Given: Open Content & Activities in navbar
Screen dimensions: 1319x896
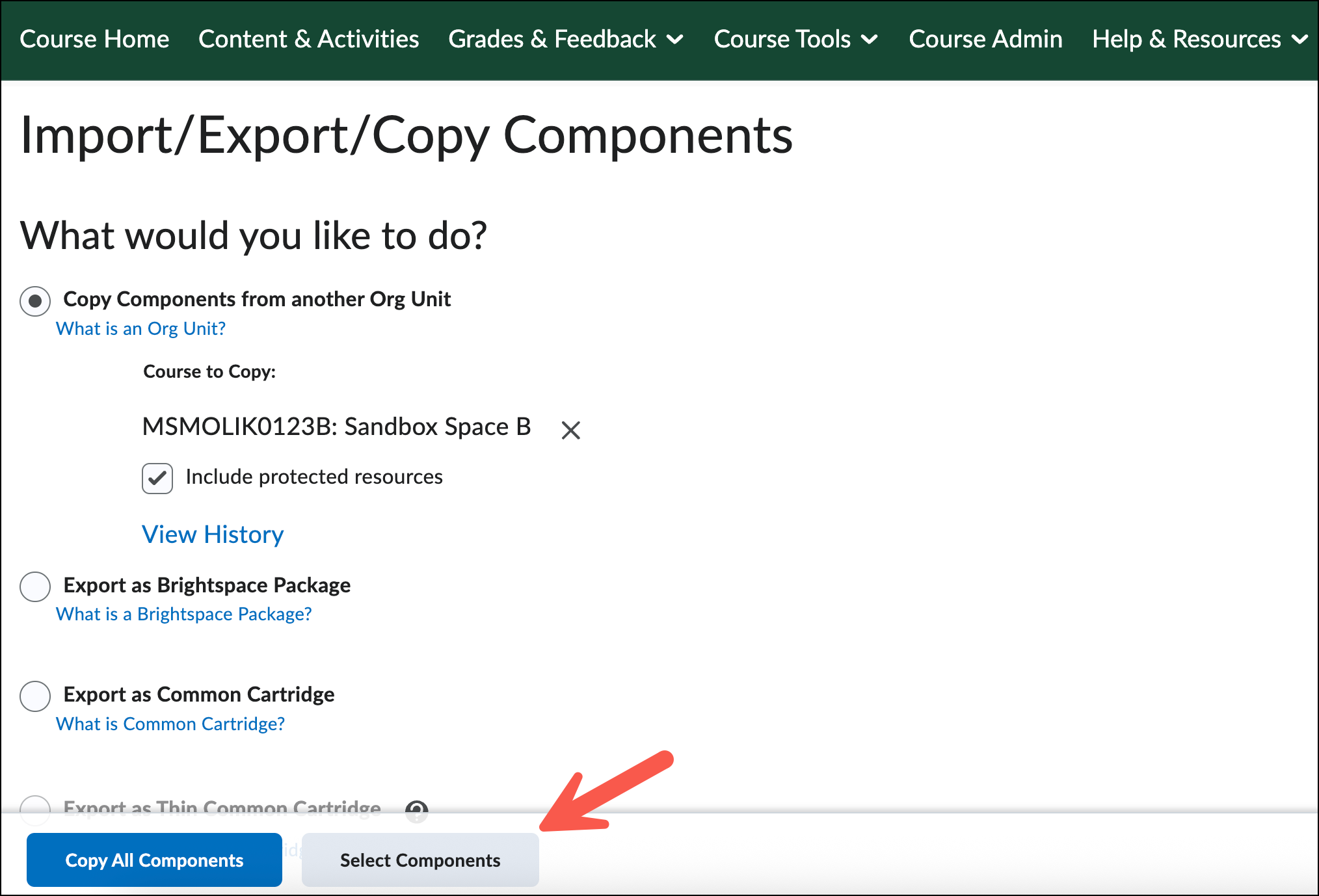Looking at the screenshot, I should tap(308, 39).
